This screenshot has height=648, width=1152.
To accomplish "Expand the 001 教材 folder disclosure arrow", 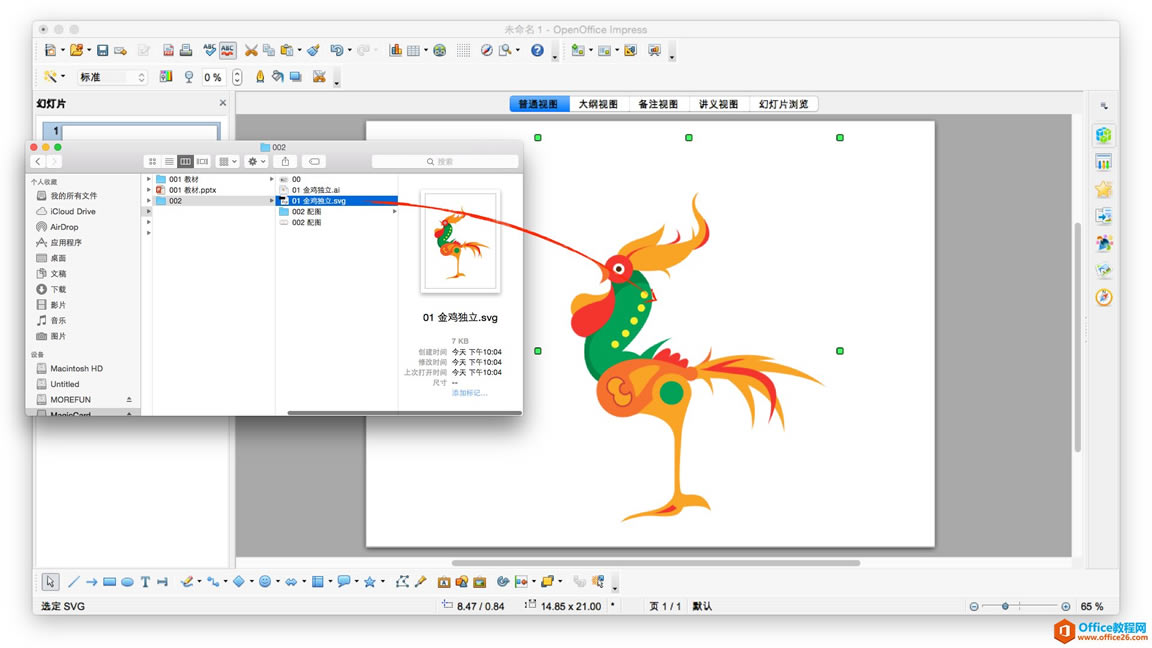I will 148,179.
